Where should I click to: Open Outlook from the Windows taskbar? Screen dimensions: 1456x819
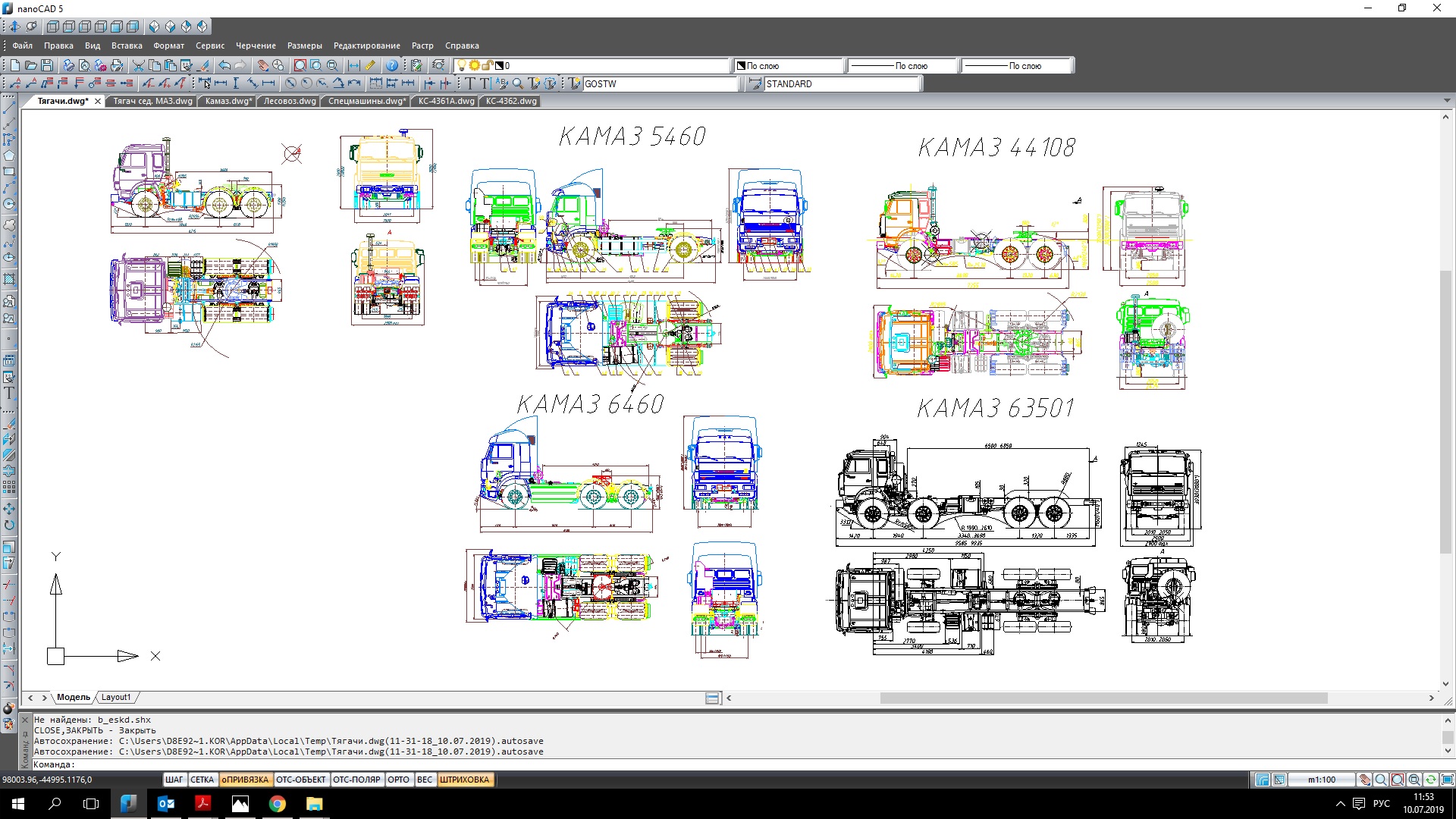(x=166, y=804)
